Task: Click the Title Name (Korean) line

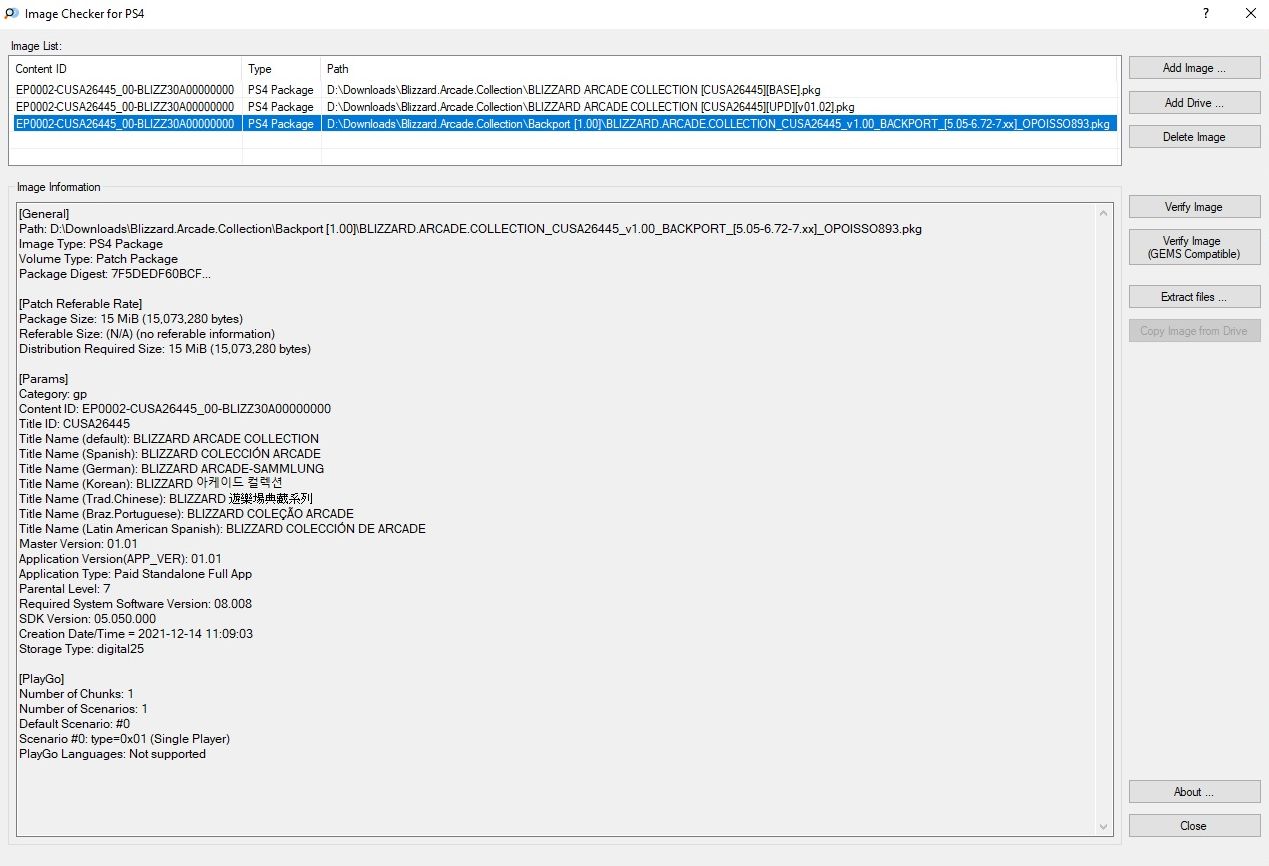Action: [151, 484]
